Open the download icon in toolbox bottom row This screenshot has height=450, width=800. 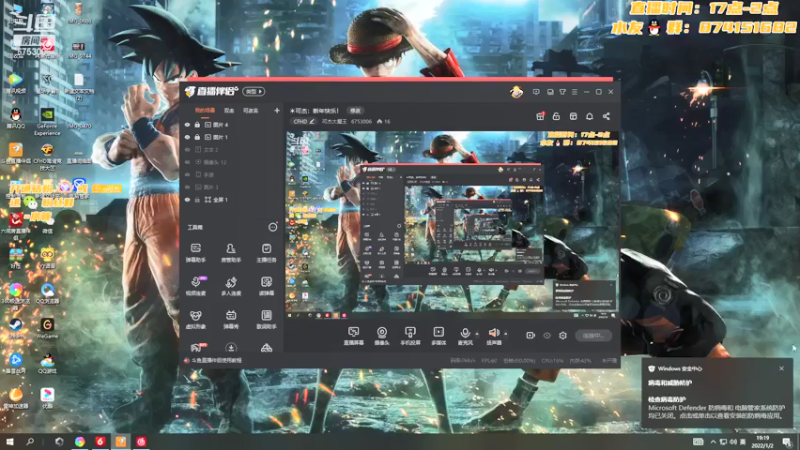click(x=231, y=348)
